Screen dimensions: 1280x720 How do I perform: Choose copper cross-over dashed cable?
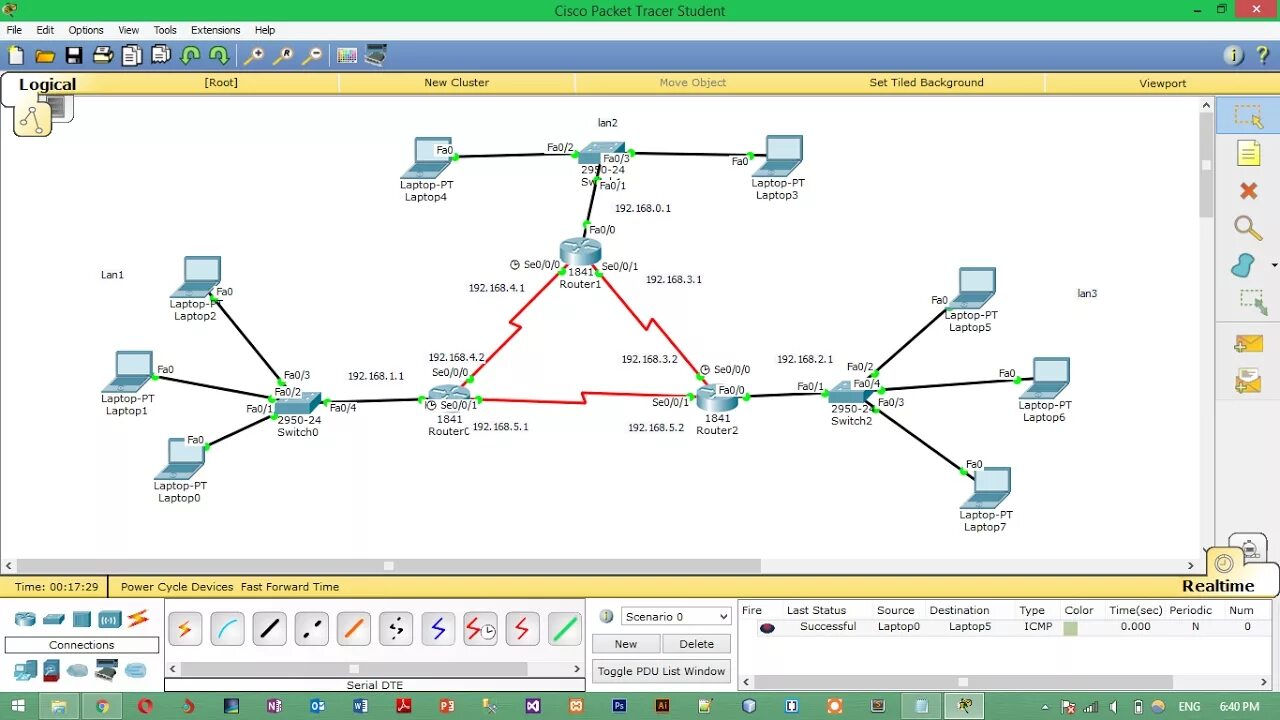[312, 629]
